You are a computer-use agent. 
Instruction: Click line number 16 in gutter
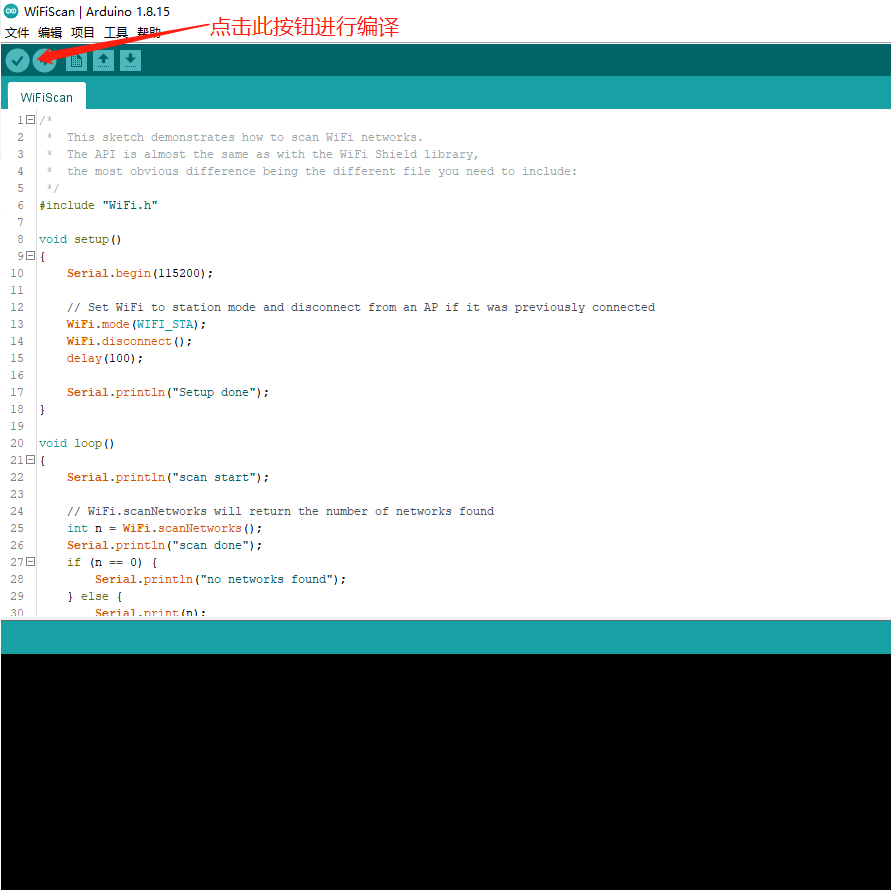[x=17, y=376]
